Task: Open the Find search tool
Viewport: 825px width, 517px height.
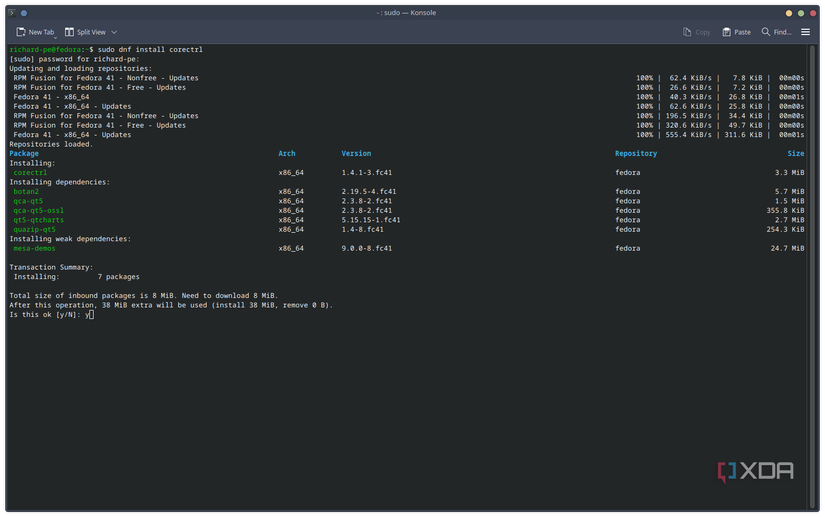Action: tap(776, 32)
